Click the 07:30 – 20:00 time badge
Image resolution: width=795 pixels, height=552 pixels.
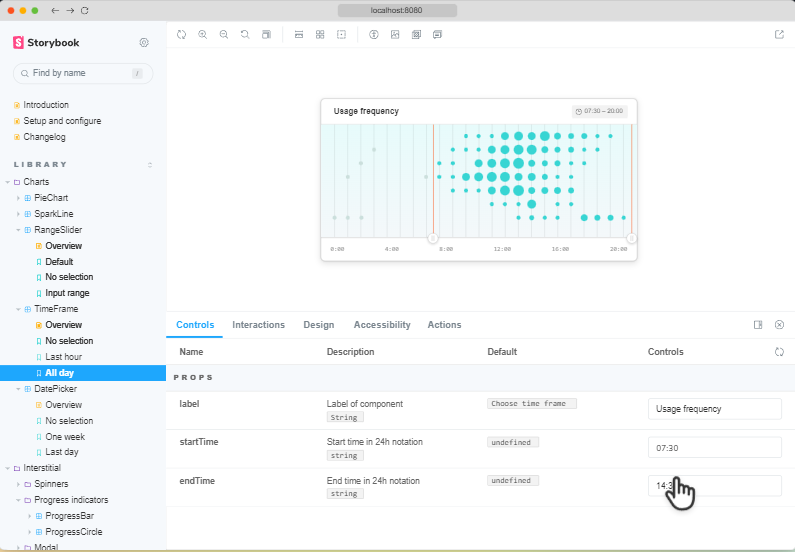(599, 111)
